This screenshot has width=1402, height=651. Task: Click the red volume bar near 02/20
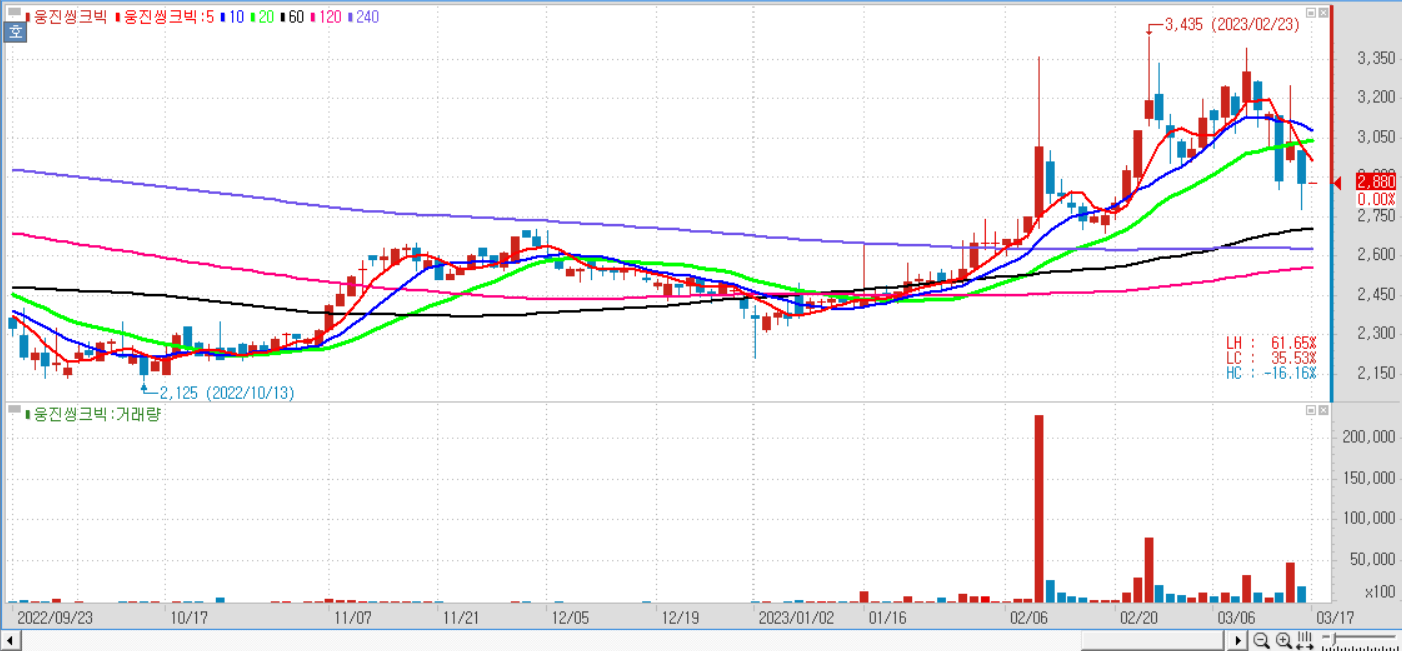click(1149, 570)
